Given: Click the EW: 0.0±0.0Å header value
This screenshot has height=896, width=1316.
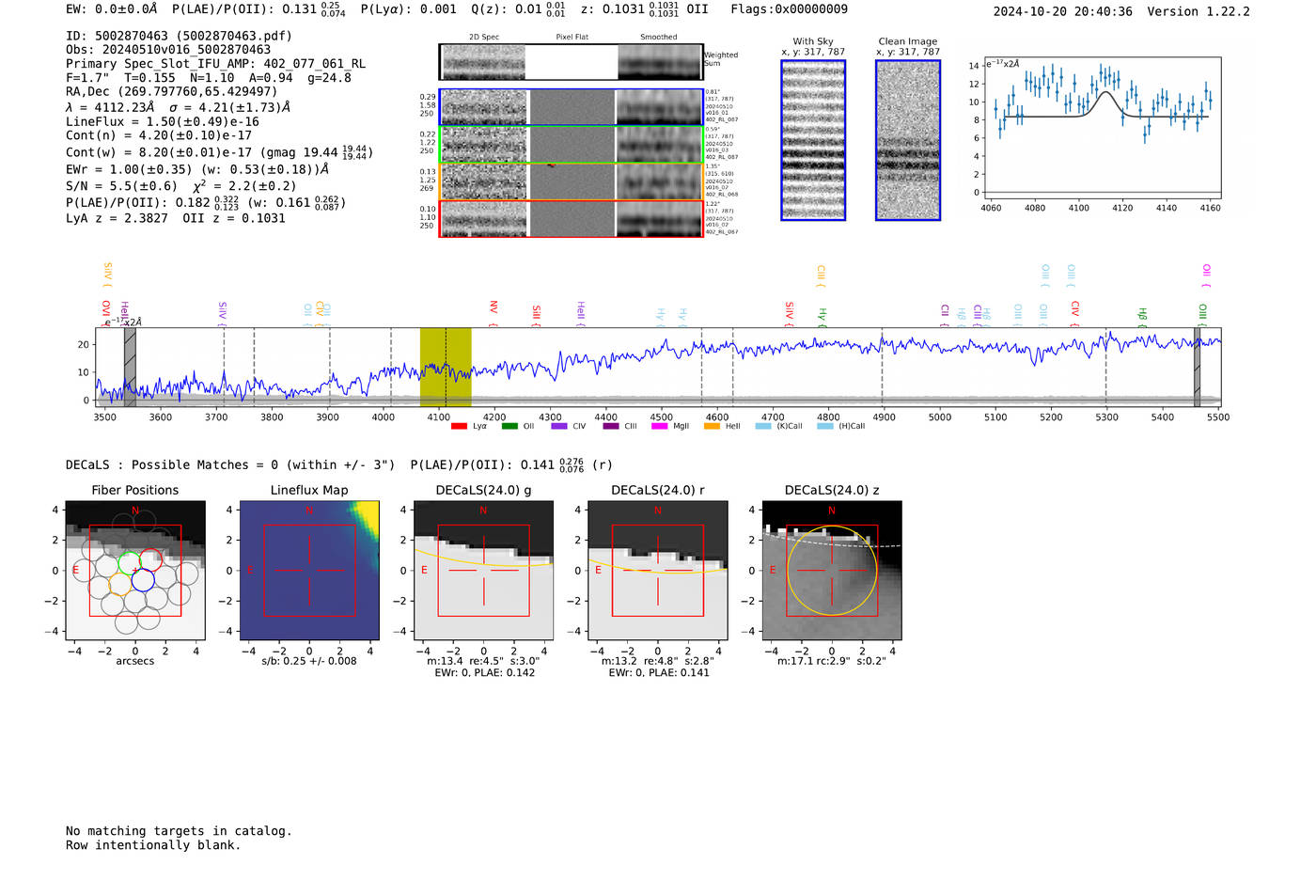Looking at the screenshot, I should click(x=112, y=9).
